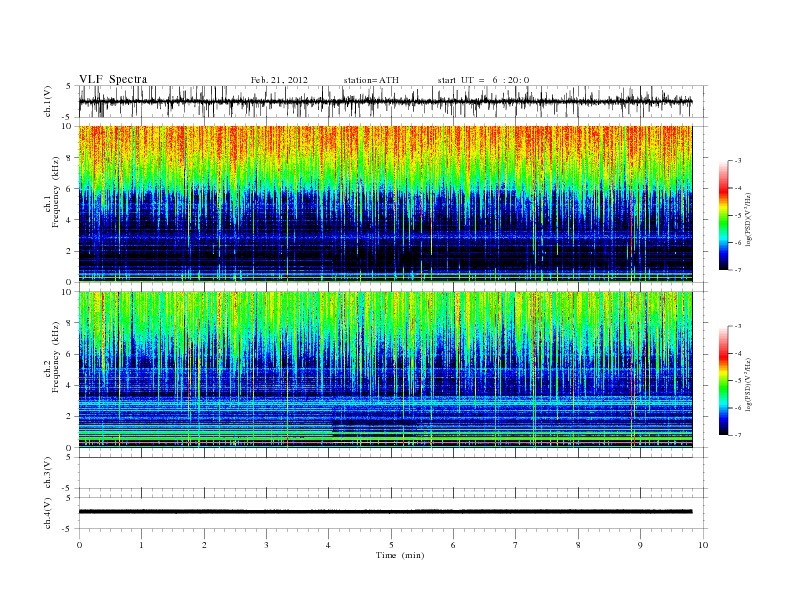The height and width of the screenshot is (612, 792).
Task: Click the "2" tick label on Time axis
Action: [x=204, y=545]
